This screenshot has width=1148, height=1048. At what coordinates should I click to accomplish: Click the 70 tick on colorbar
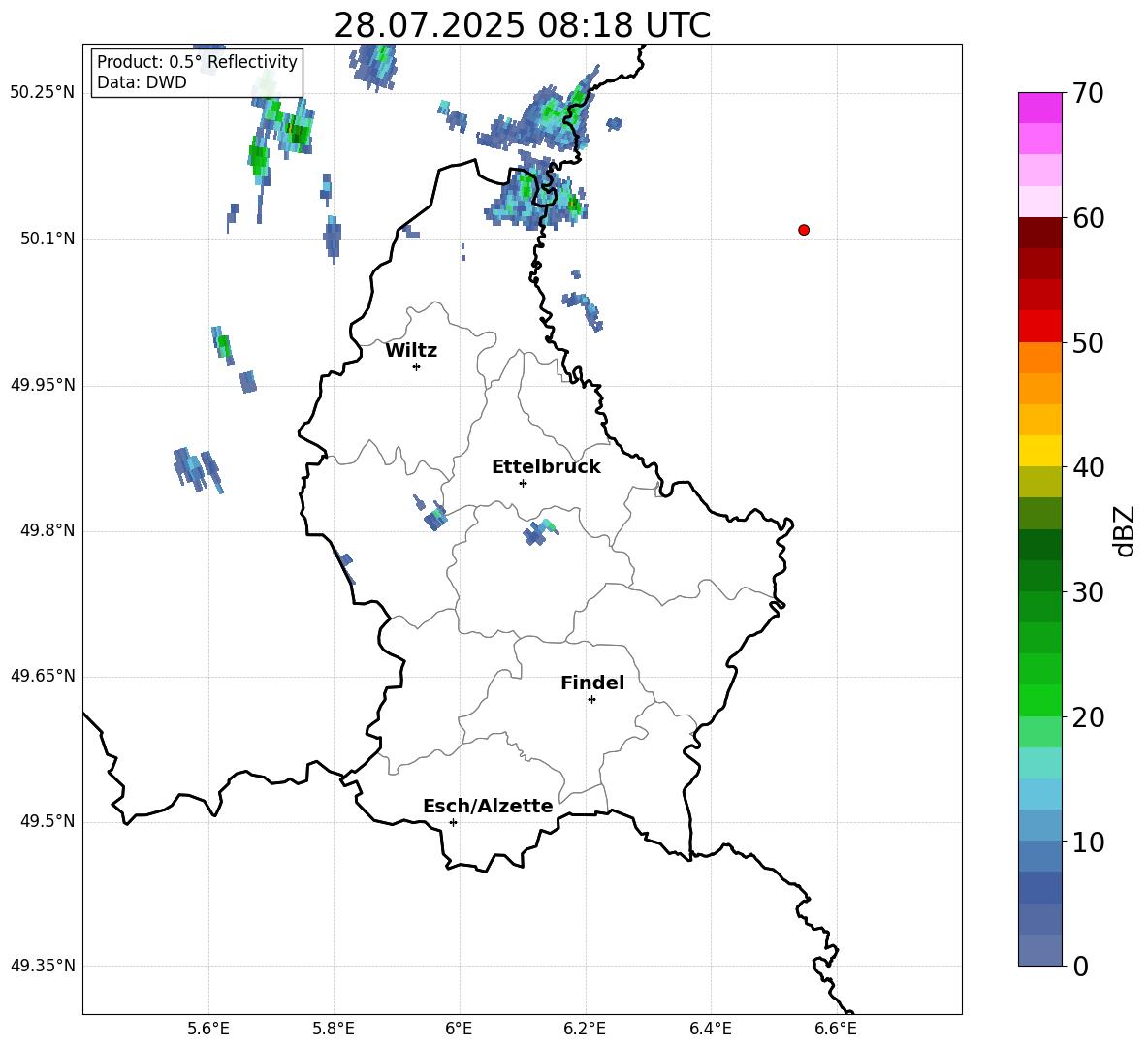click(1088, 94)
